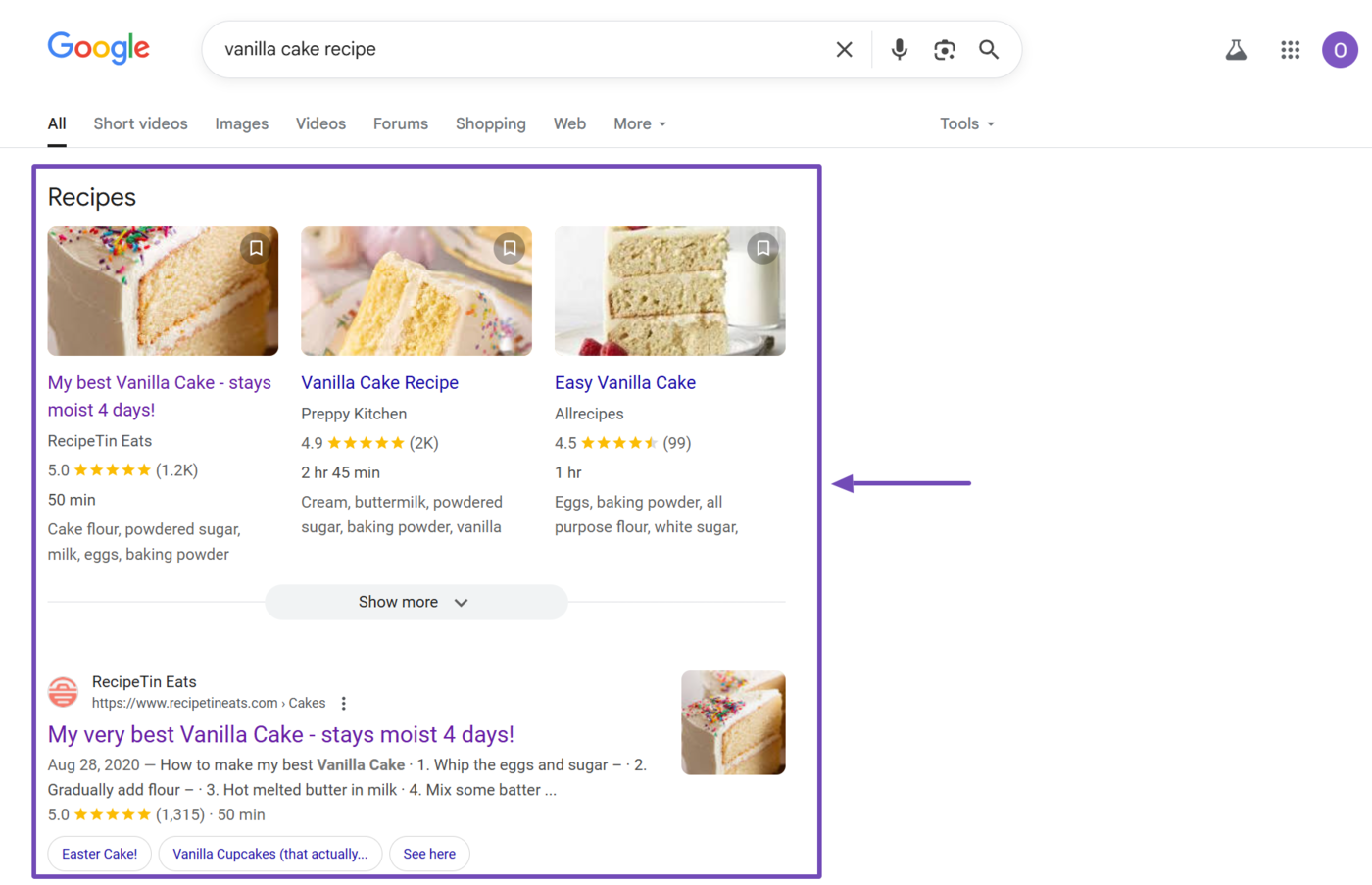This screenshot has width=1372, height=885.
Task: Switch to the Forums tab
Action: [x=400, y=123]
